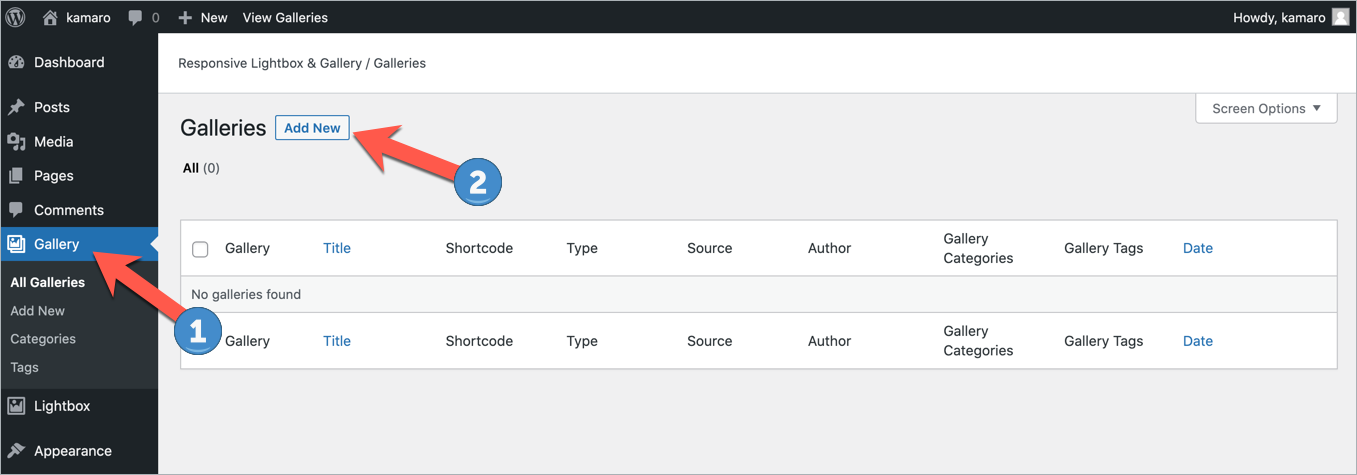Click the Posts pushpin icon
The image size is (1357, 475).
(x=16, y=107)
